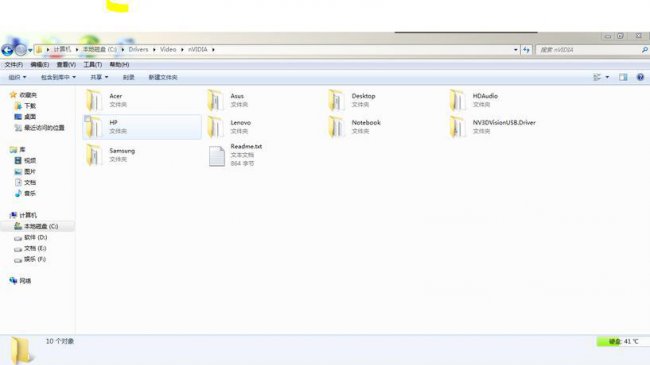
Task: Click the change view icon
Action: coord(597,77)
